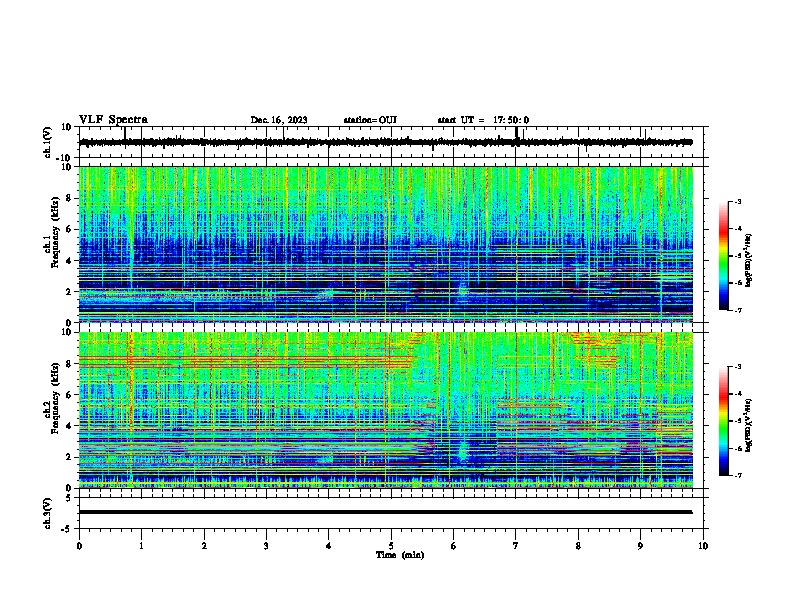Click time axis tick label "5"
792x612 pixels.
pyautogui.click(x=391, y=546)
